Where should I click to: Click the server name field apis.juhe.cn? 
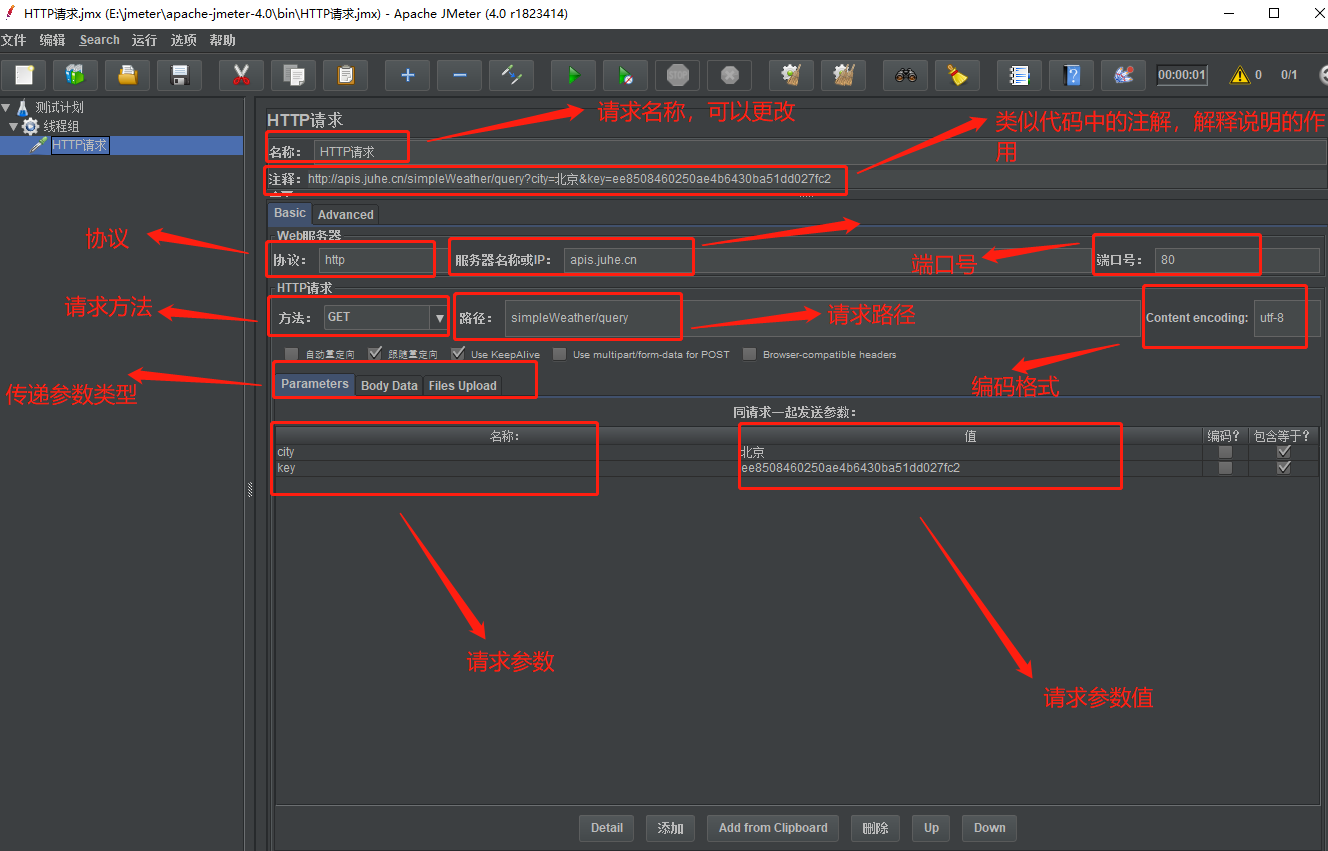(825, 260)
